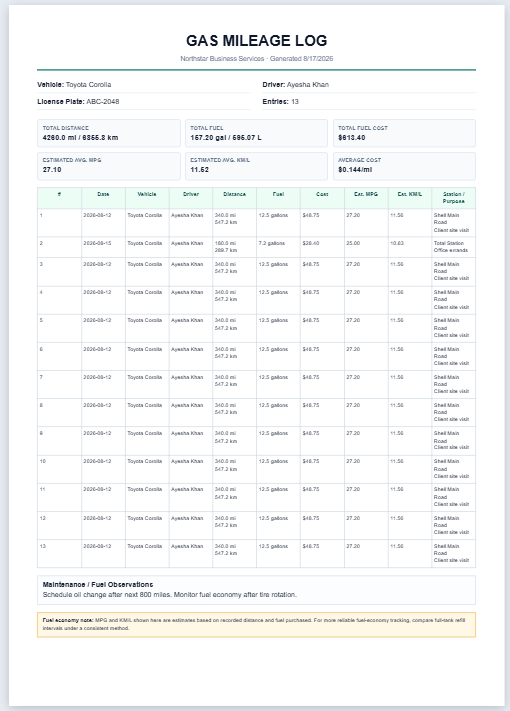This screenshot has width=510, height=711.
Task: Select the Estimated Avg. KM/L card
Action: [256, 166]
